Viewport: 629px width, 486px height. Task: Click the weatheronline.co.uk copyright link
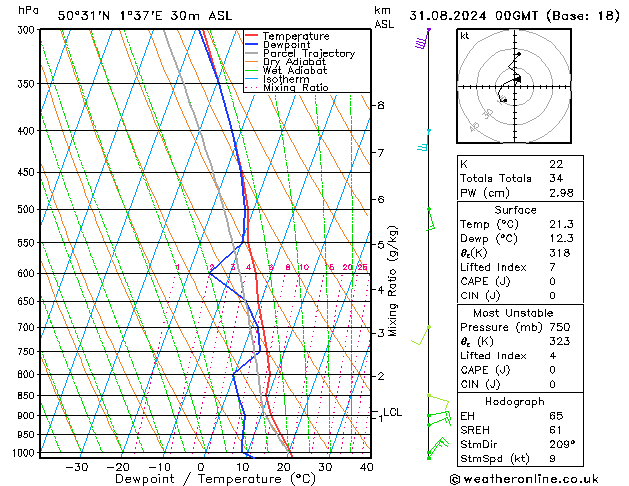536,479
